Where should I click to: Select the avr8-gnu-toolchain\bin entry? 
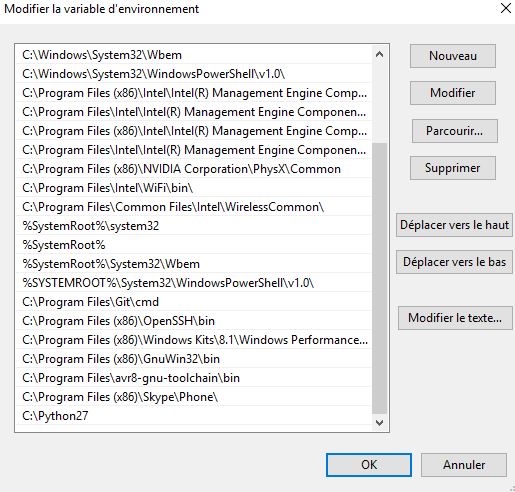[x=193, y=378]
